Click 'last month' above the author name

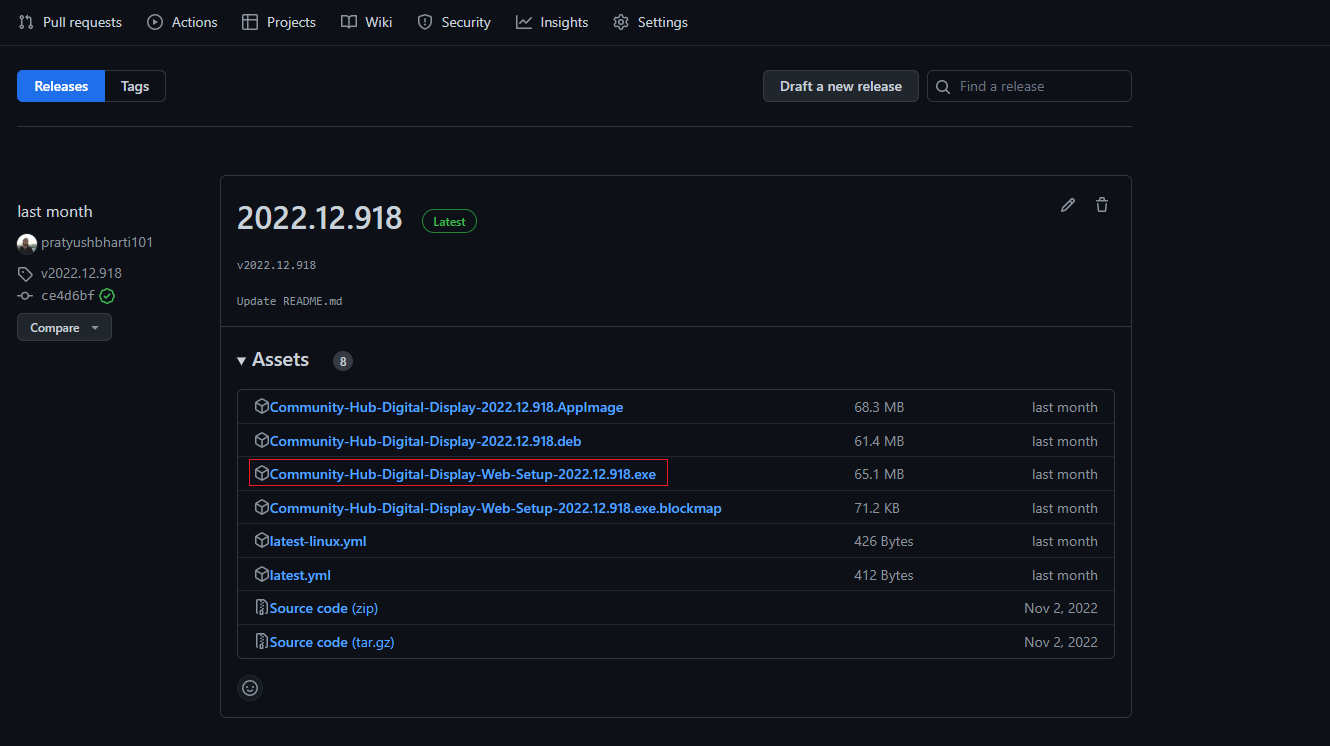tap(55, 211)
